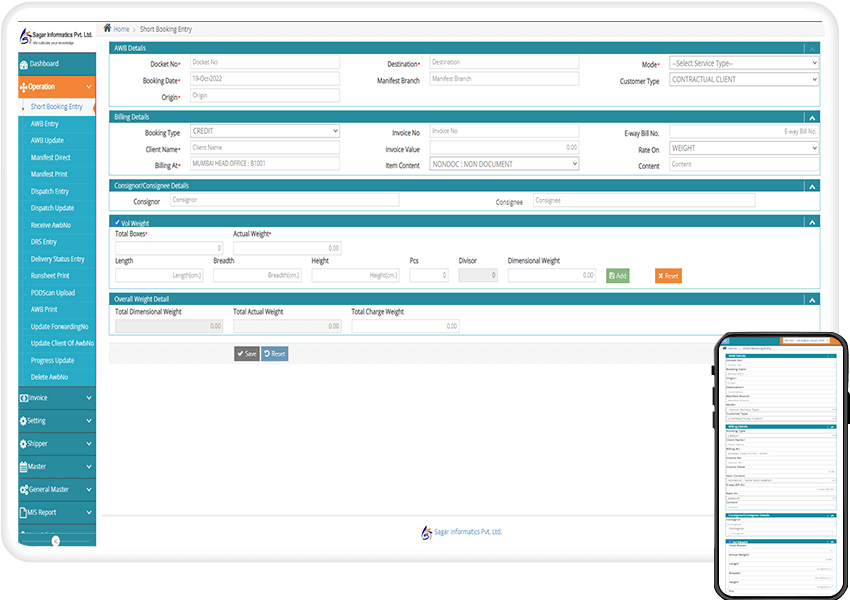Click the Save button
Image resolution: width=850 pixels, height=600 pixels.
[246, 354]
